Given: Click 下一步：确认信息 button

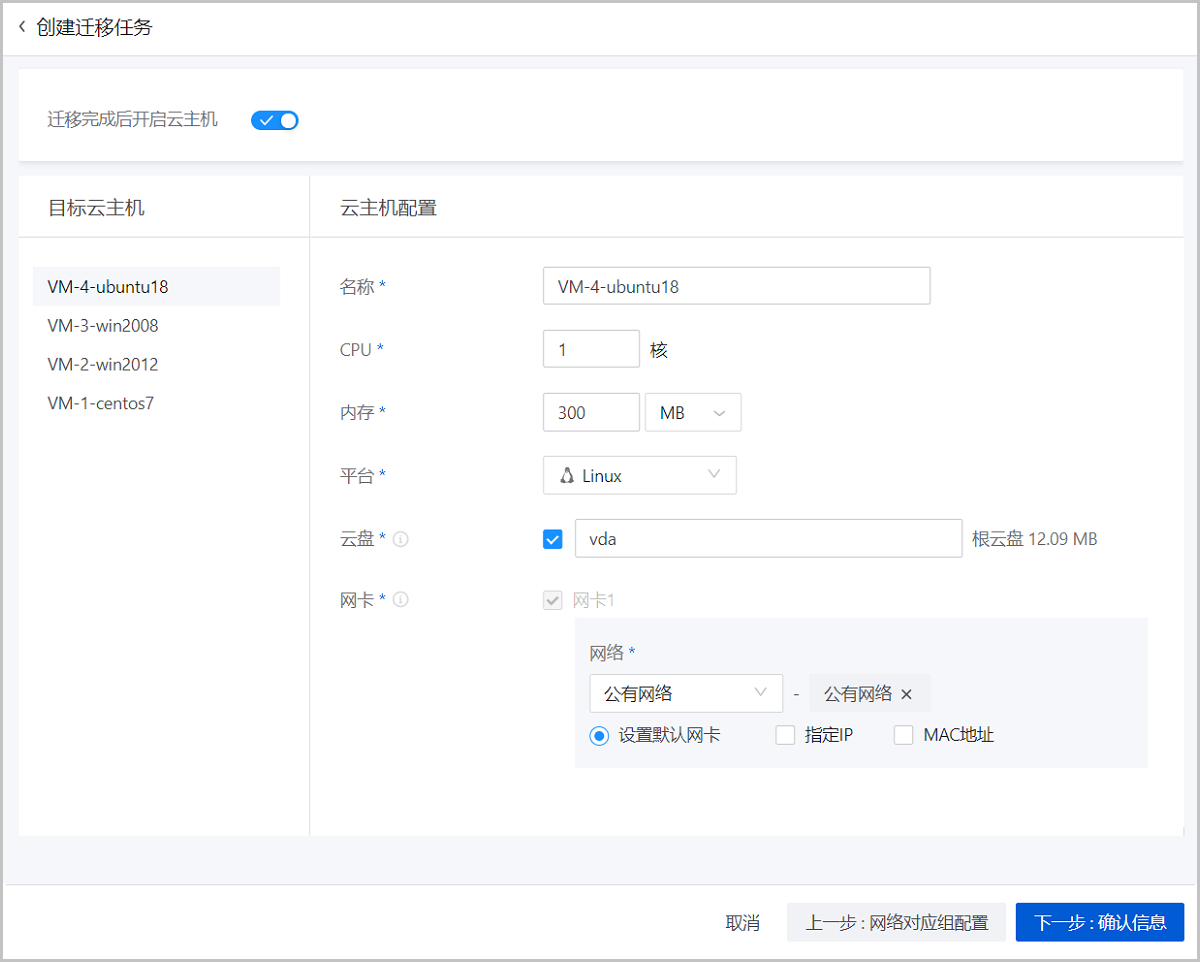Looking at the screenshot, I should [x=1099, y=922].
